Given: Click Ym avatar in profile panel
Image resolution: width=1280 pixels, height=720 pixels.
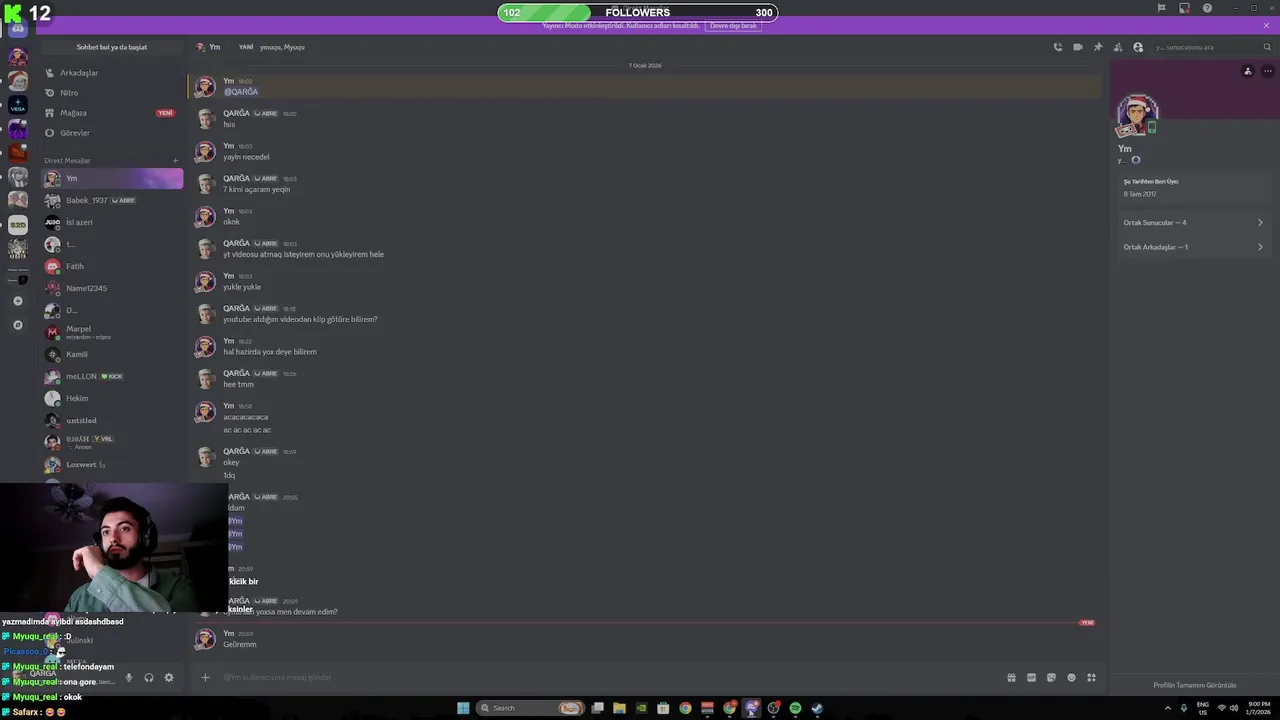Looking at the screenshot, I should coord(1137,116).
